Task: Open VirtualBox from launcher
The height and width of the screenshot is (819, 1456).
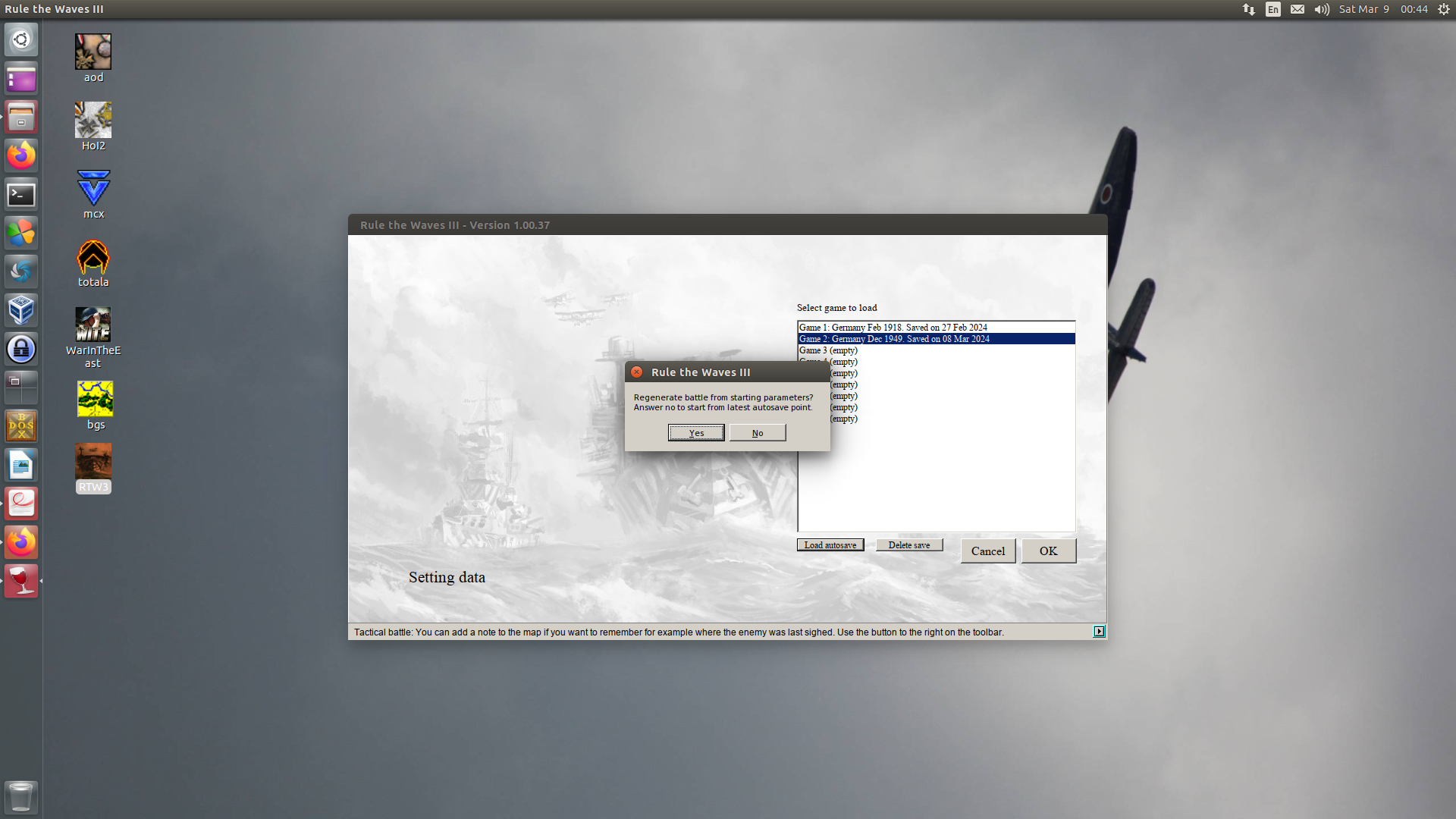Action: pyautogui.click(x=21, y=310)
